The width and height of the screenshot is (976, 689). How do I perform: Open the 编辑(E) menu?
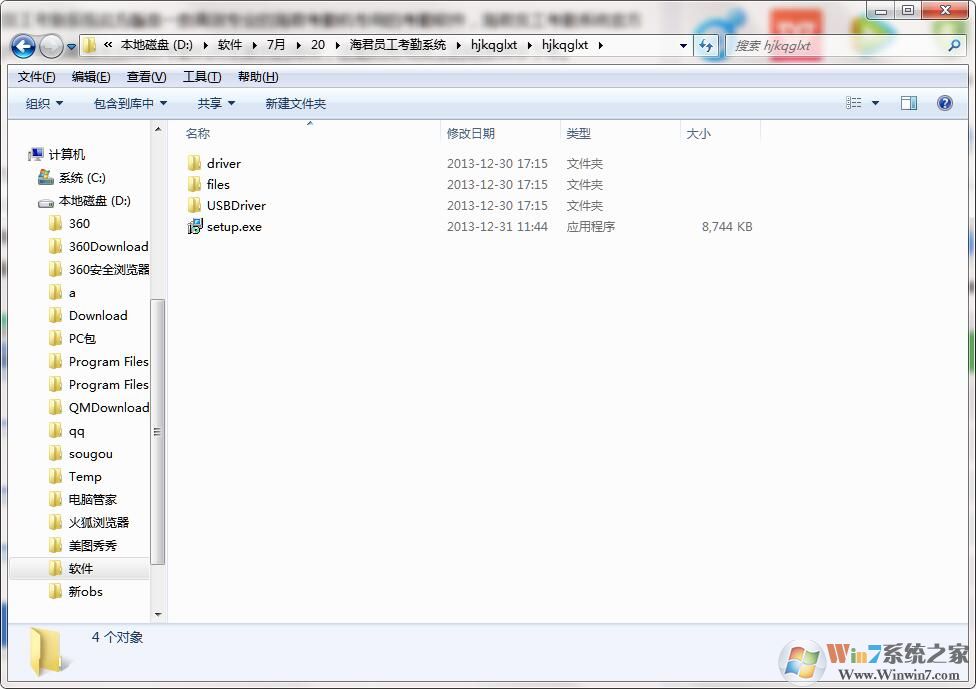coord(91,77)
